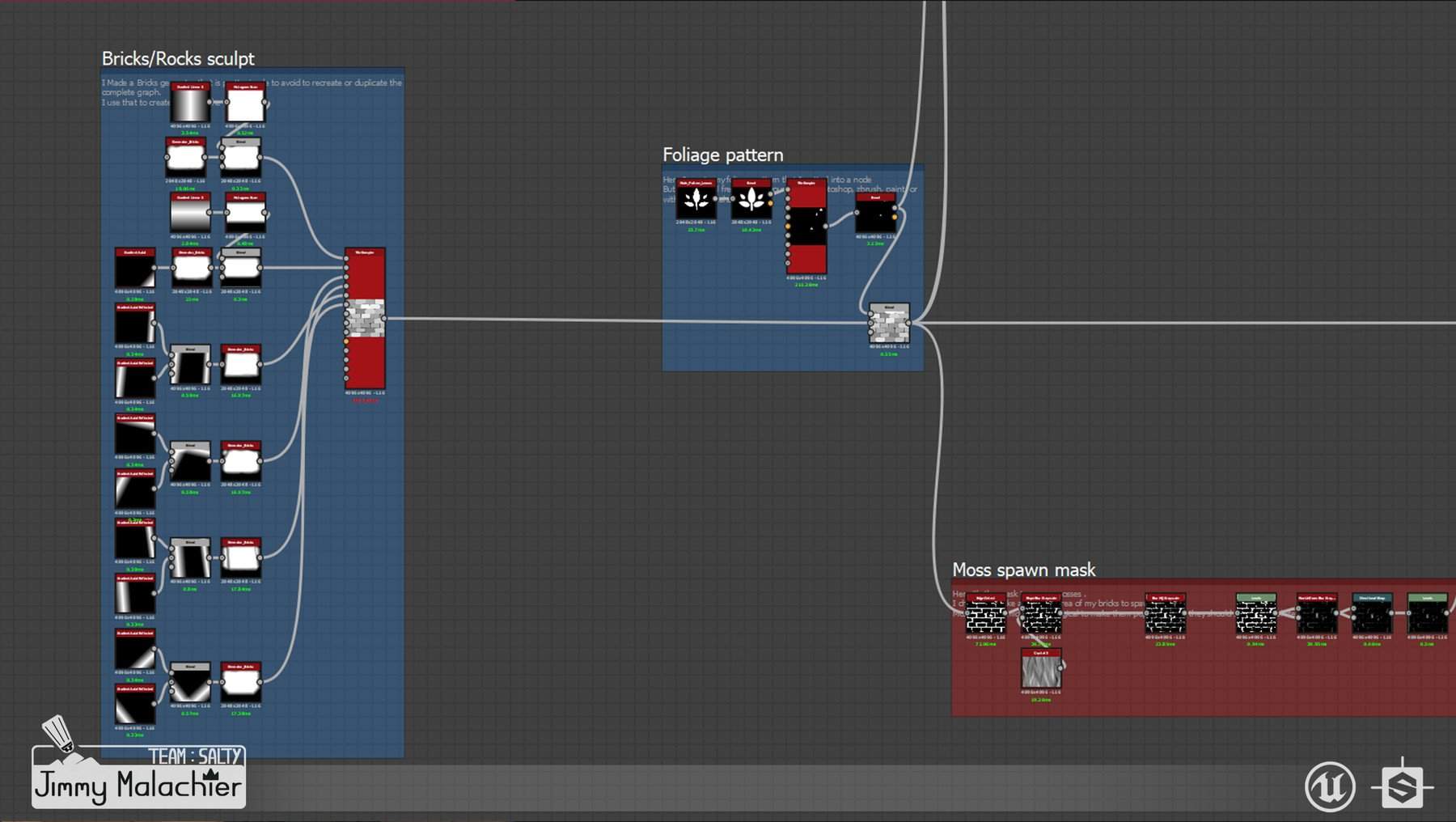Screen dimensions: 1456x822
Task: Select the gradient node with a bright vertical band
Action: 190,103
